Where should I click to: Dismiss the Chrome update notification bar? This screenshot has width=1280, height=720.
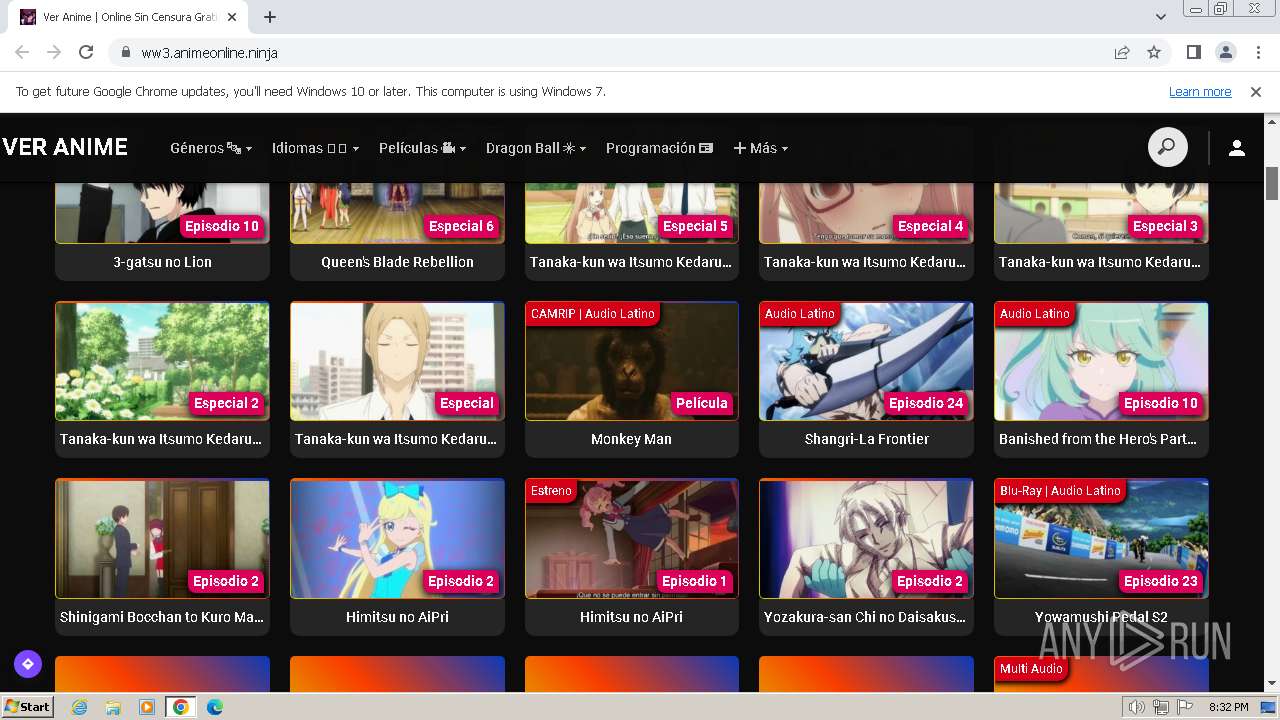(1256, 92)
